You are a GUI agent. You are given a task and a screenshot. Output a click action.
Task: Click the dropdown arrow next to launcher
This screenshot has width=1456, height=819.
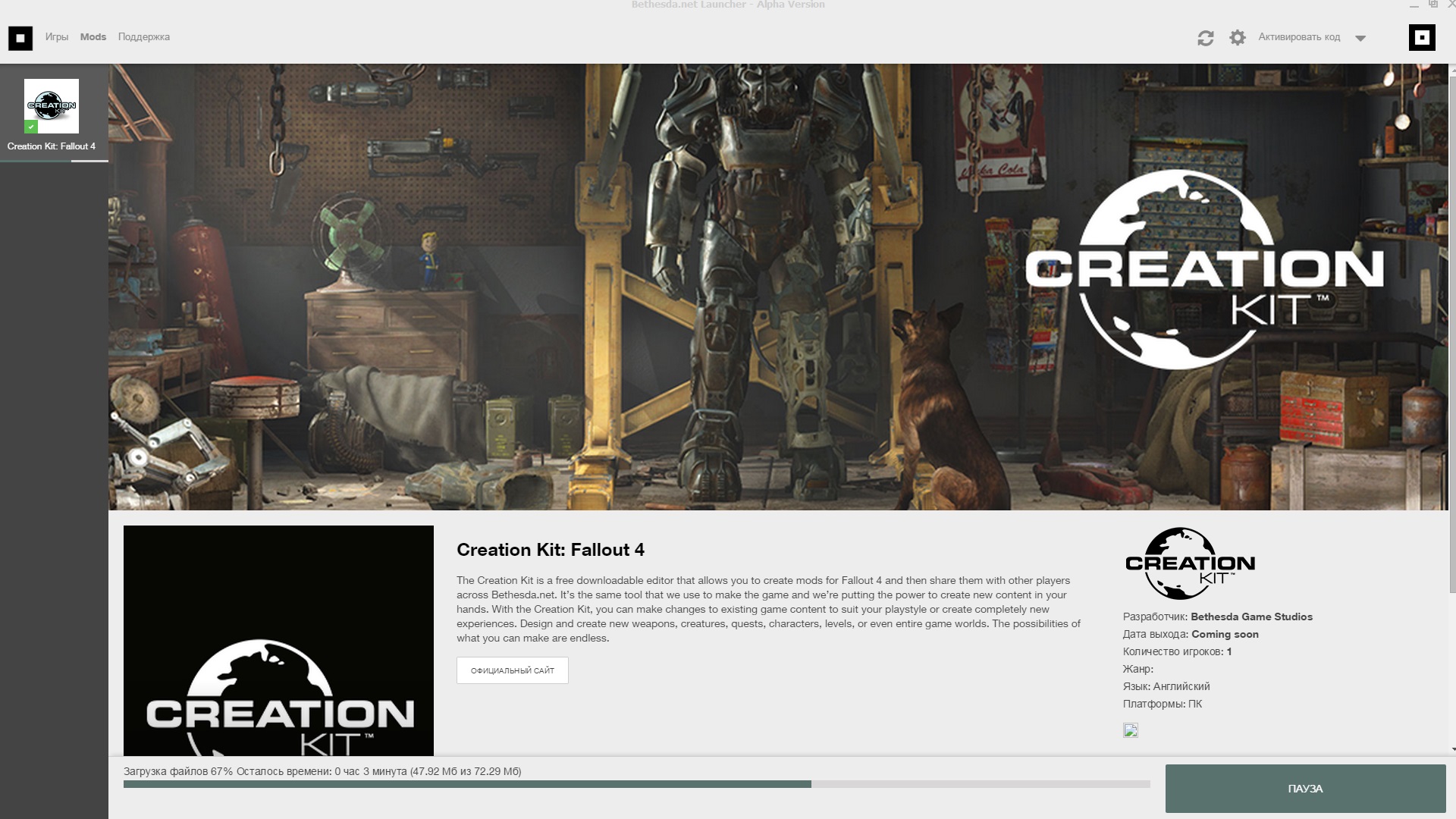pos(1360,38)
